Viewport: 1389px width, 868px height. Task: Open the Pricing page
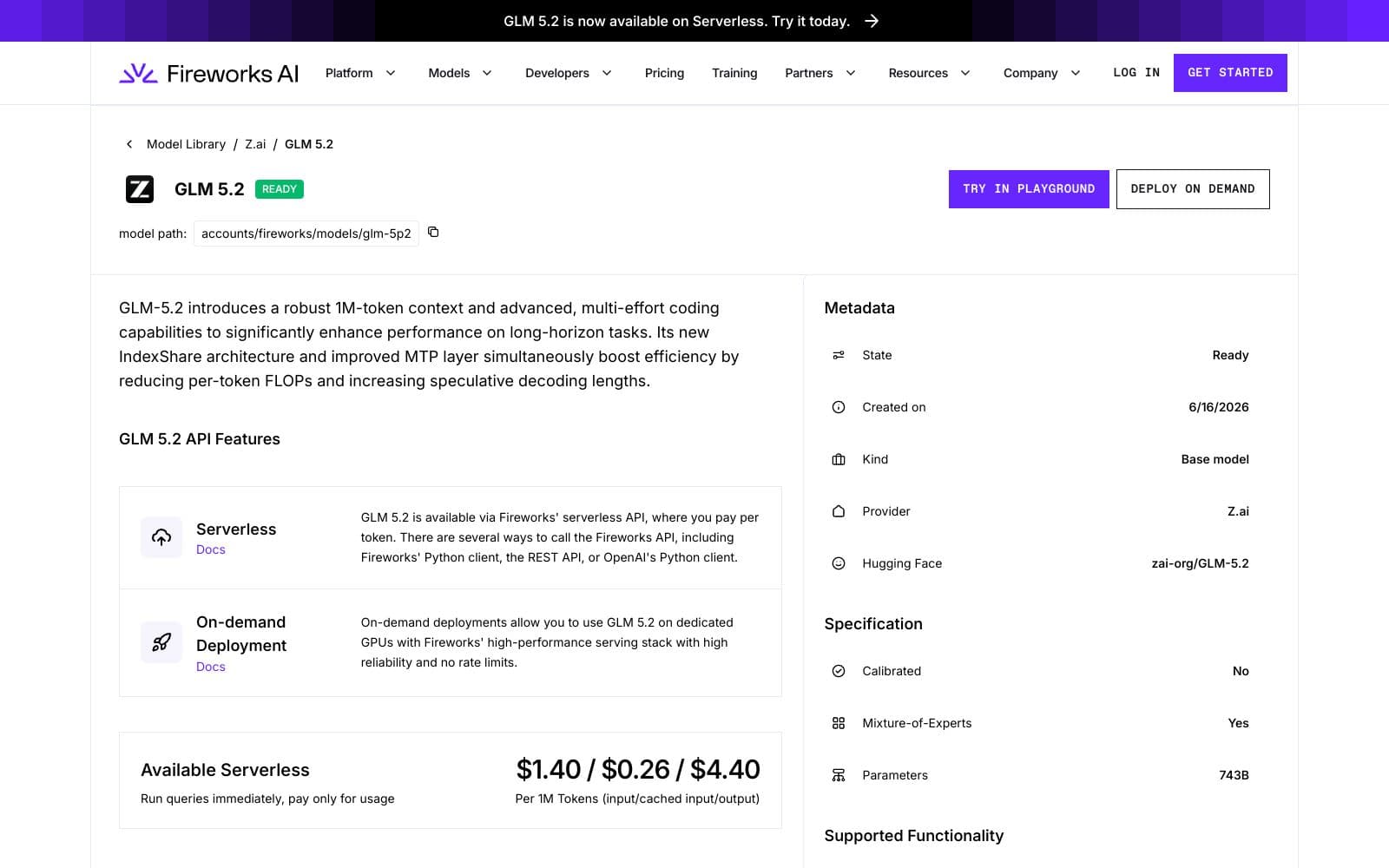pyautogui.click(x=664, y=73)
